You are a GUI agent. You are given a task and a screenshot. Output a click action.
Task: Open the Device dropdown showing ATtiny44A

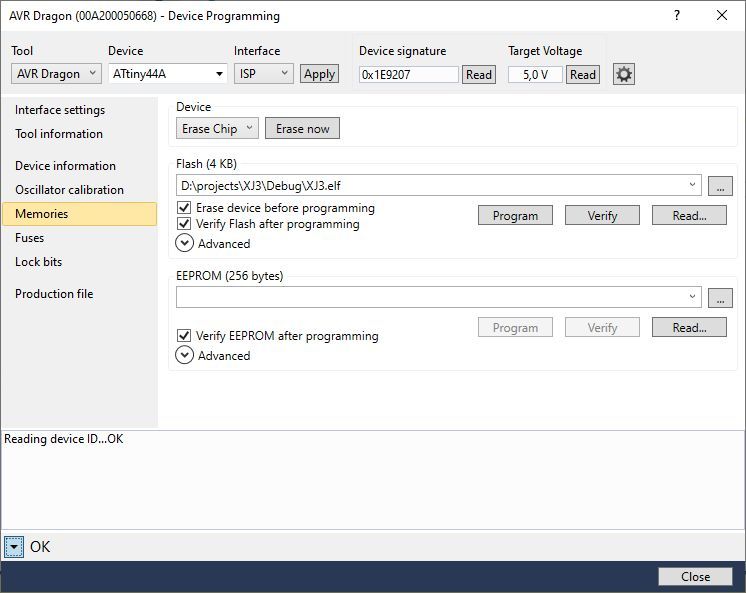(168, 74)
